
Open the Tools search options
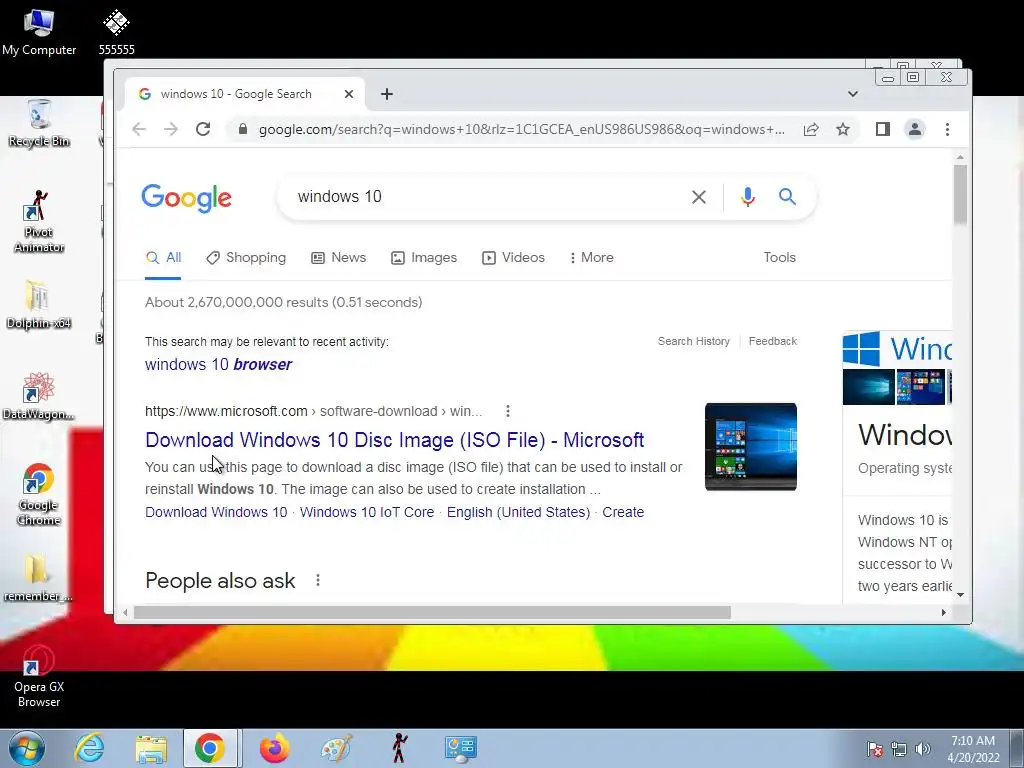coord(779,257)
